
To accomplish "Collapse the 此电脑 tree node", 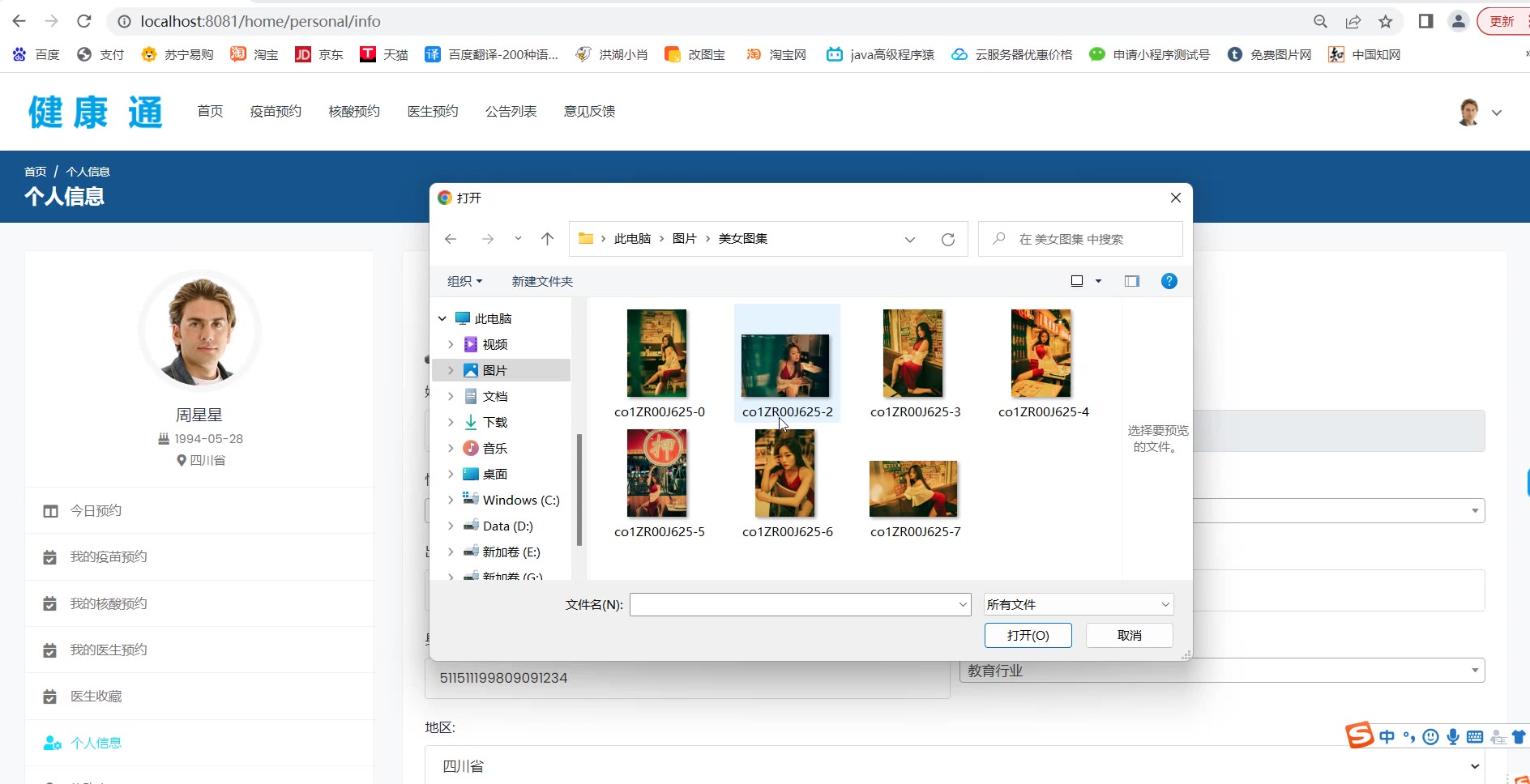I will pyautogui.click(x=442, y=318).
